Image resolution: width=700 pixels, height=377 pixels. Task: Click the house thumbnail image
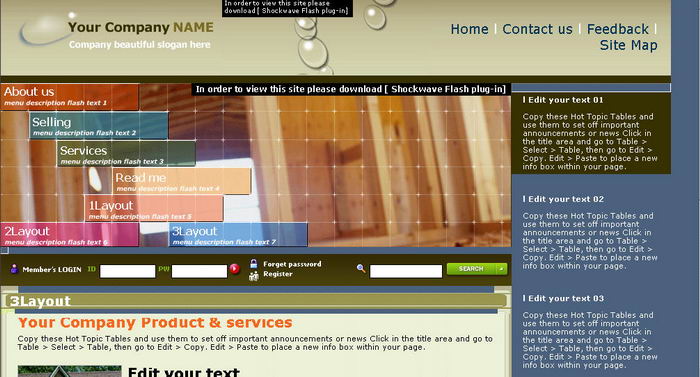70,371
